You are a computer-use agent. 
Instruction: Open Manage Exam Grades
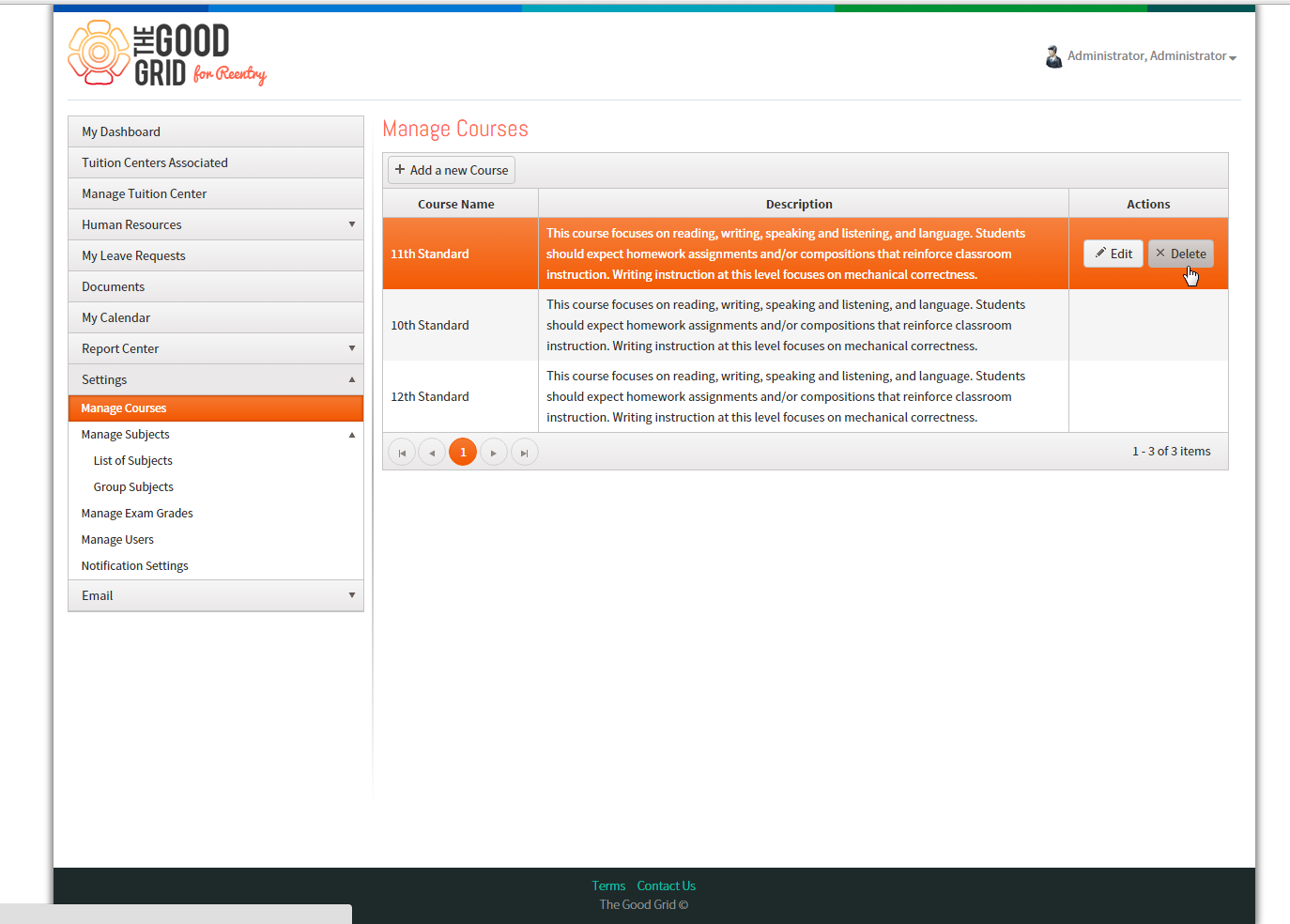click(137, 514)
